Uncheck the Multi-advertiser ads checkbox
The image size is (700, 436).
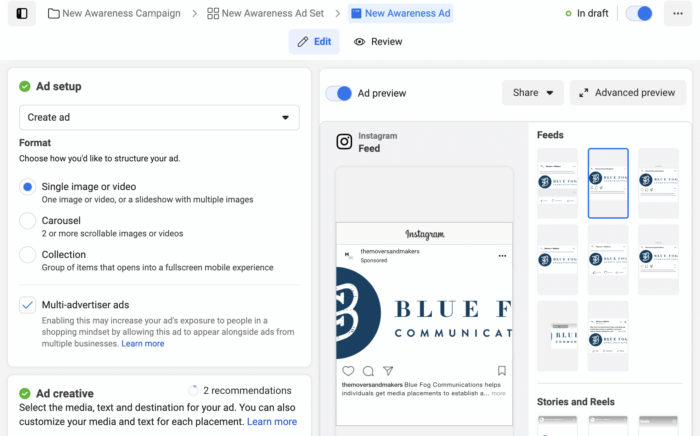28,305
